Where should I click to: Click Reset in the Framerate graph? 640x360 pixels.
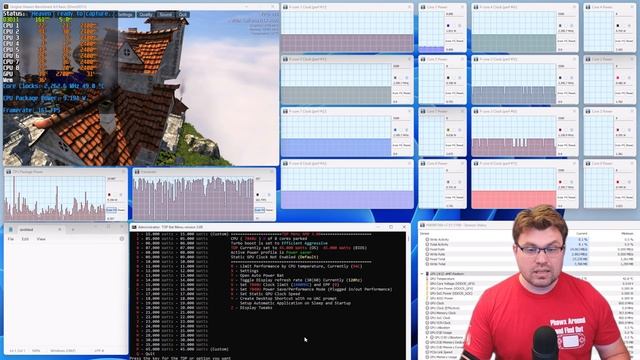[269, 210]
